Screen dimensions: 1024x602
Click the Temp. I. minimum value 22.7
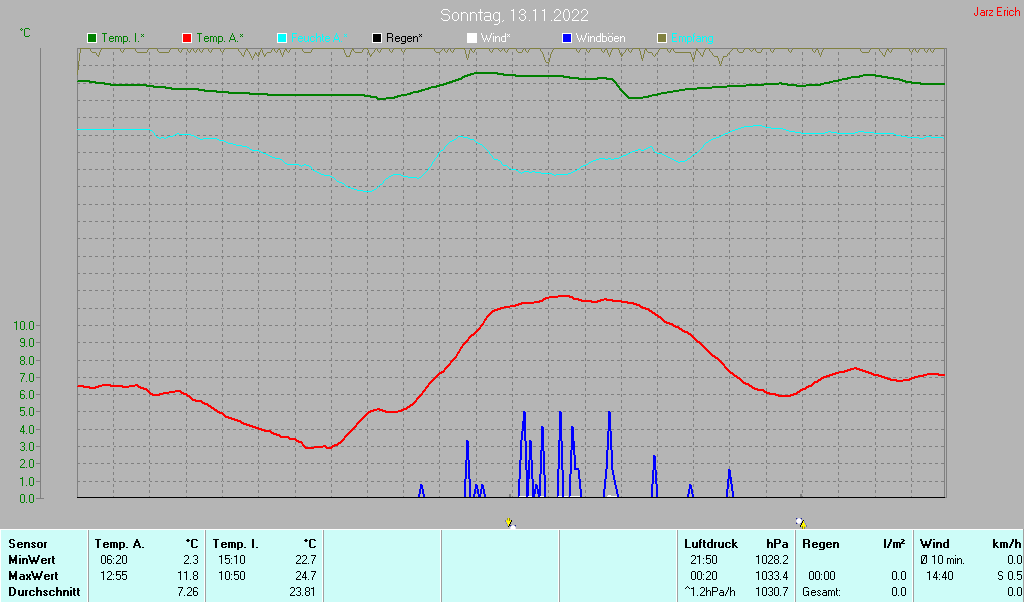tap(306, 560)
